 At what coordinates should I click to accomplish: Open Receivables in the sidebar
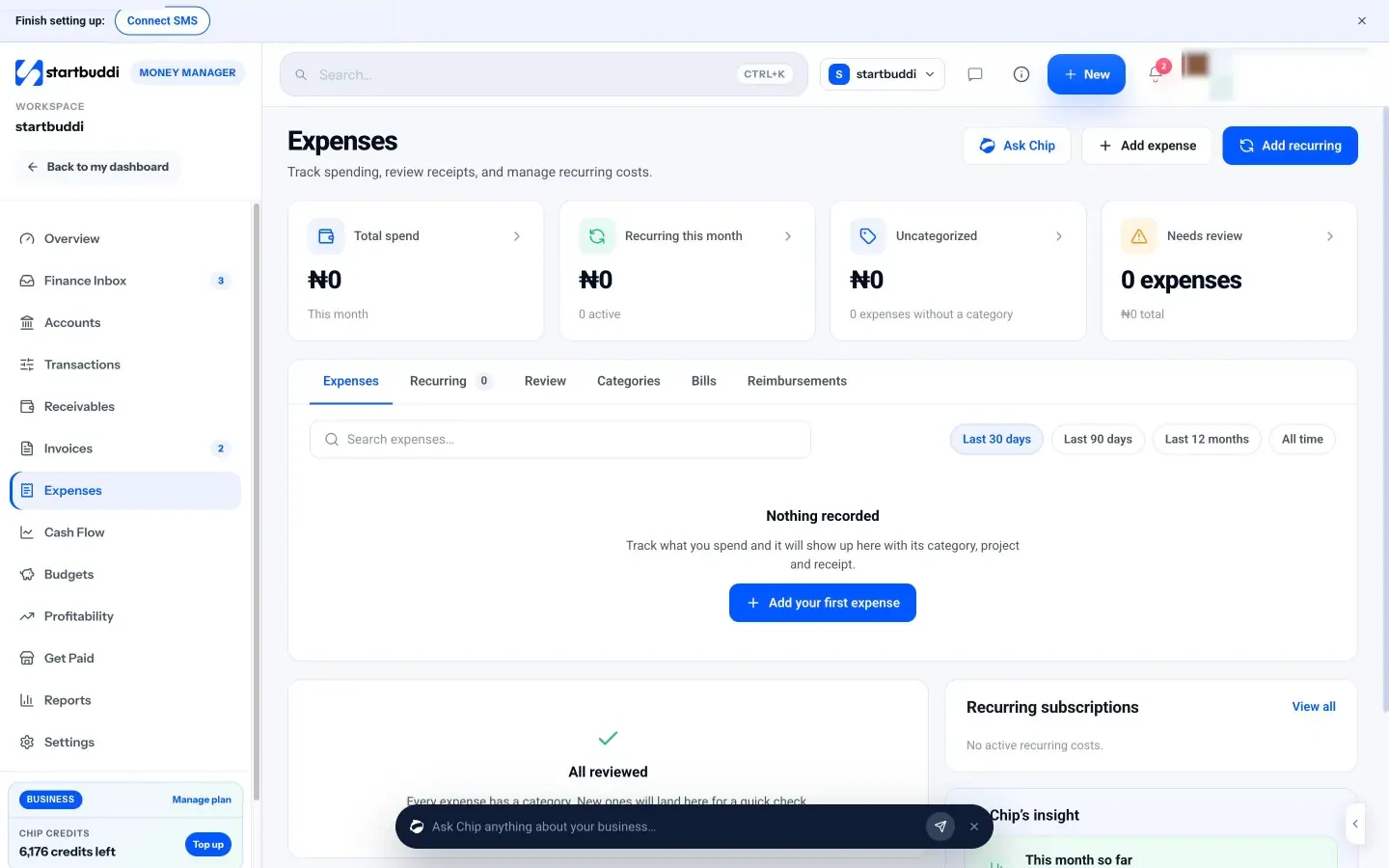(x=125, y=407)
